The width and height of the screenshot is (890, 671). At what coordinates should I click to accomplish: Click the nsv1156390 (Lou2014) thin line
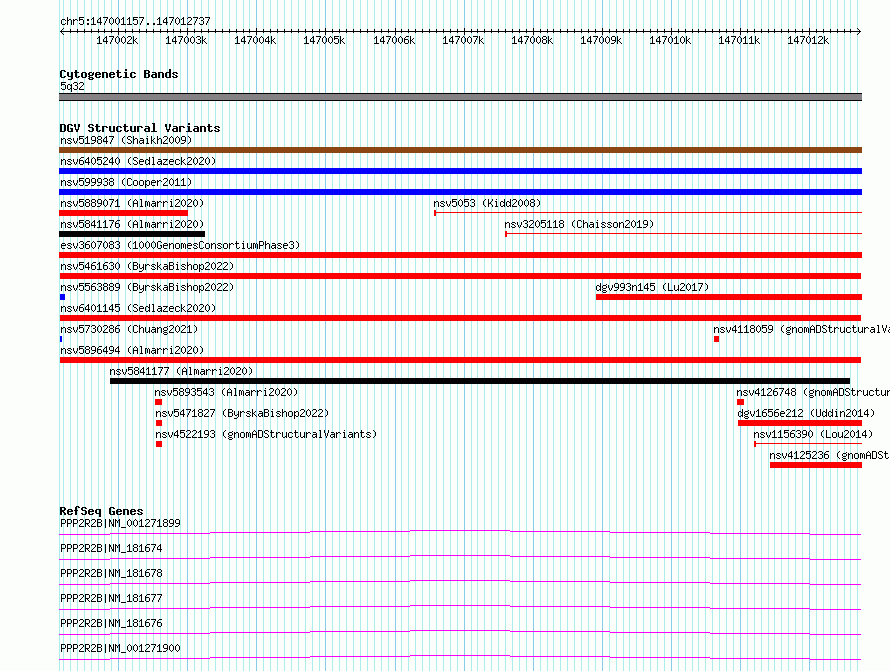coord(808,444)
